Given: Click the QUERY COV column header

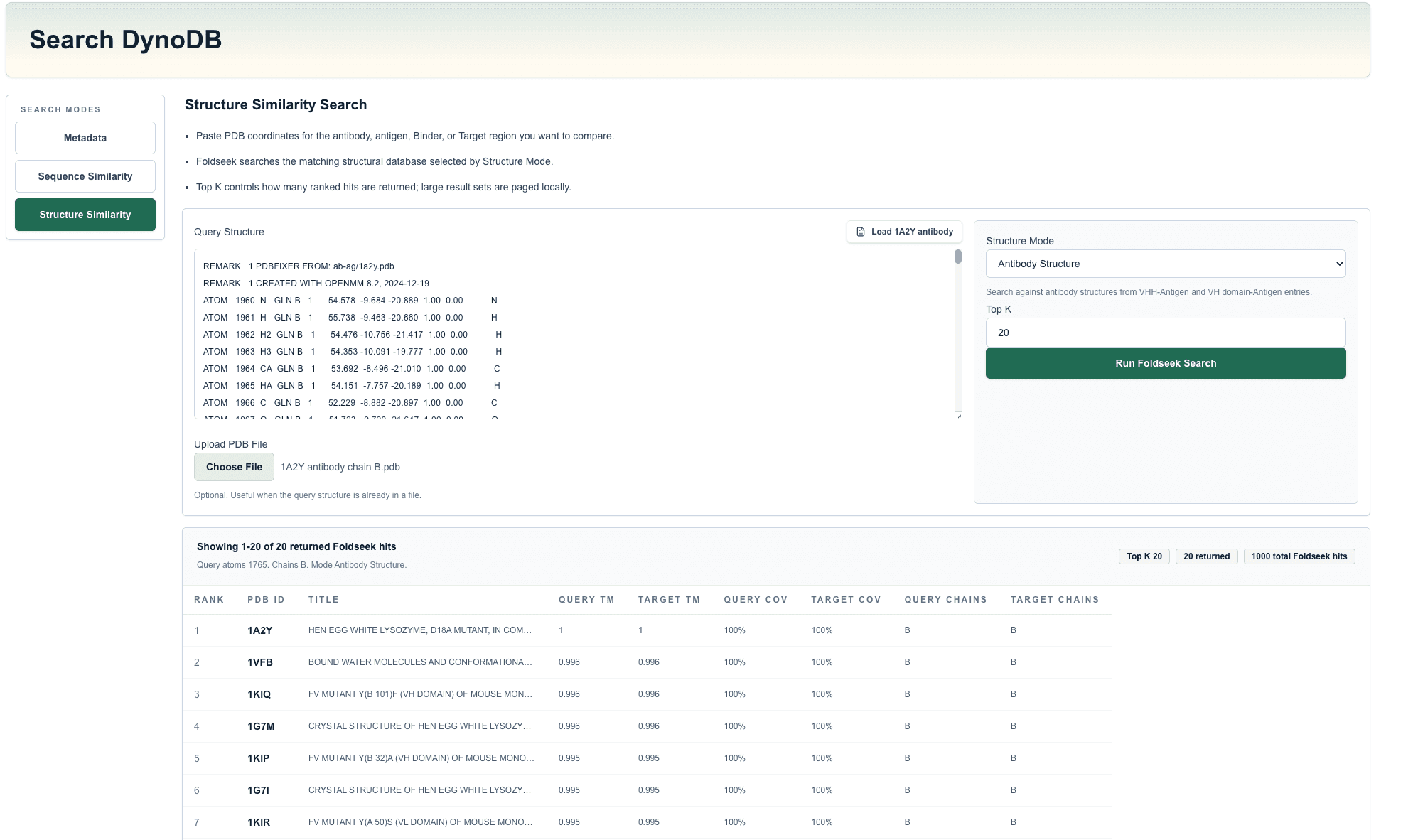Looking at the screenshot, I should coord(756,600).
